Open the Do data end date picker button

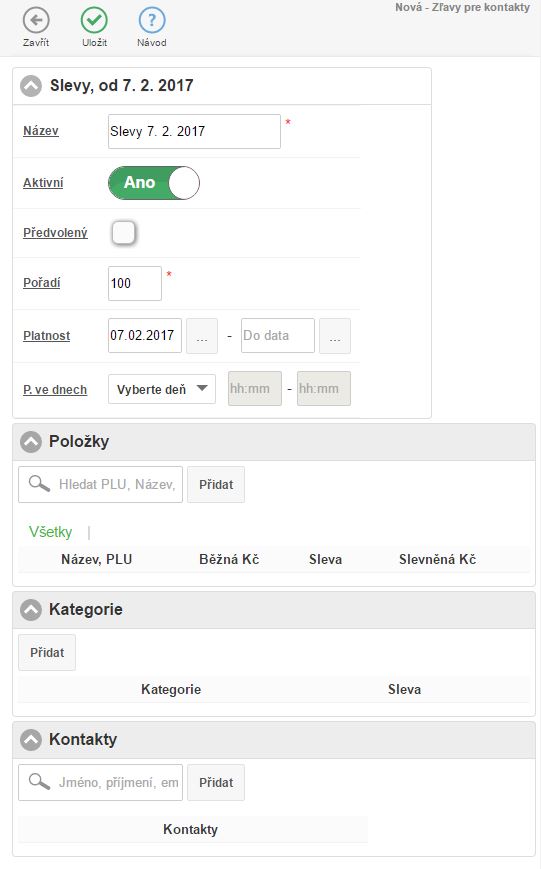335,336
